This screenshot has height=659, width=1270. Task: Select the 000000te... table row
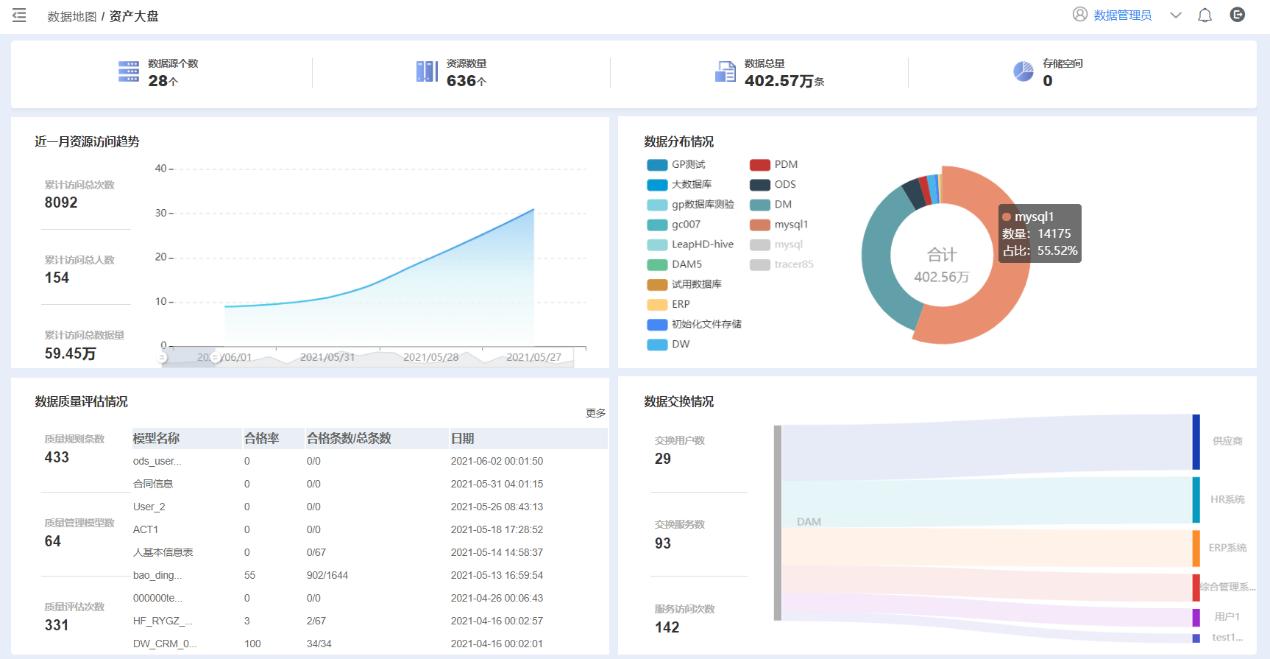pos(369,598)
